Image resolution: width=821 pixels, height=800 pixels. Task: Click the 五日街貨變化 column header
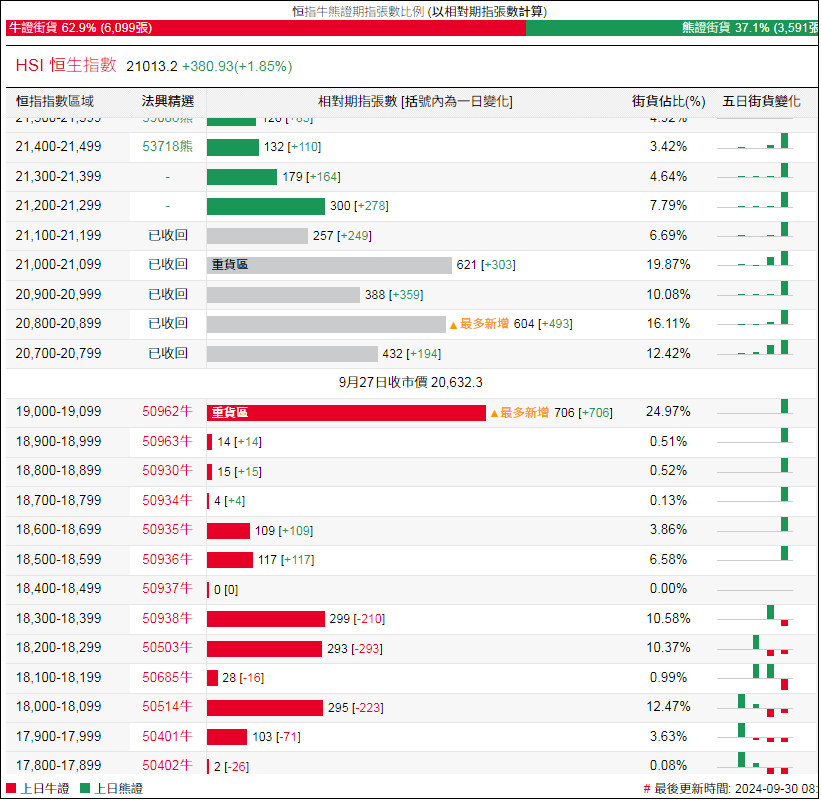pyautogui.click(x=761, y=102)
